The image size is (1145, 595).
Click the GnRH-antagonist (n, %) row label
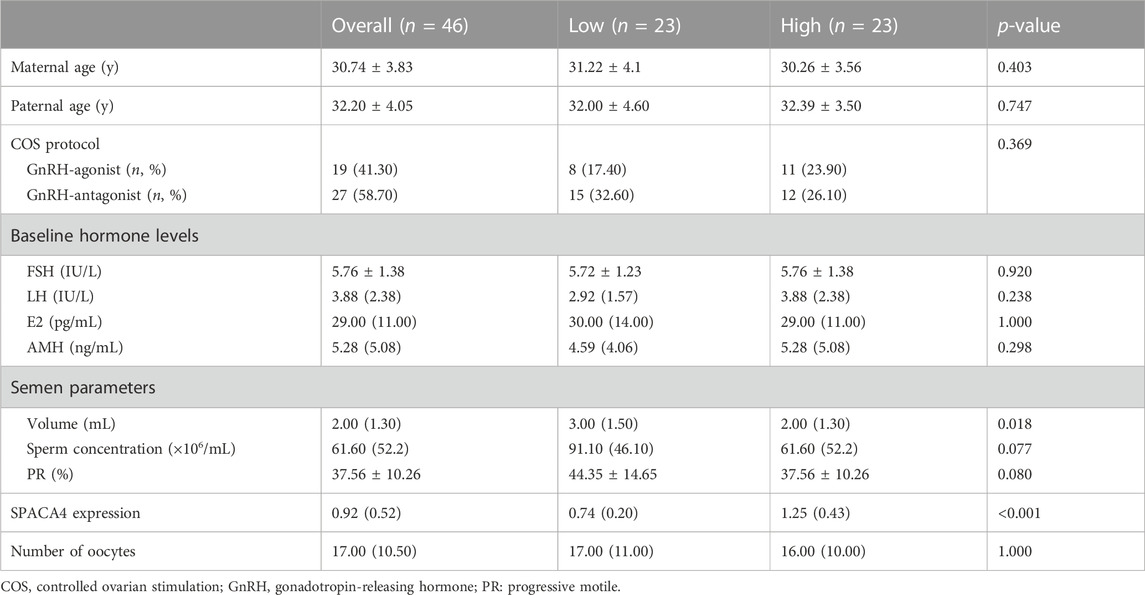[107, 196]
